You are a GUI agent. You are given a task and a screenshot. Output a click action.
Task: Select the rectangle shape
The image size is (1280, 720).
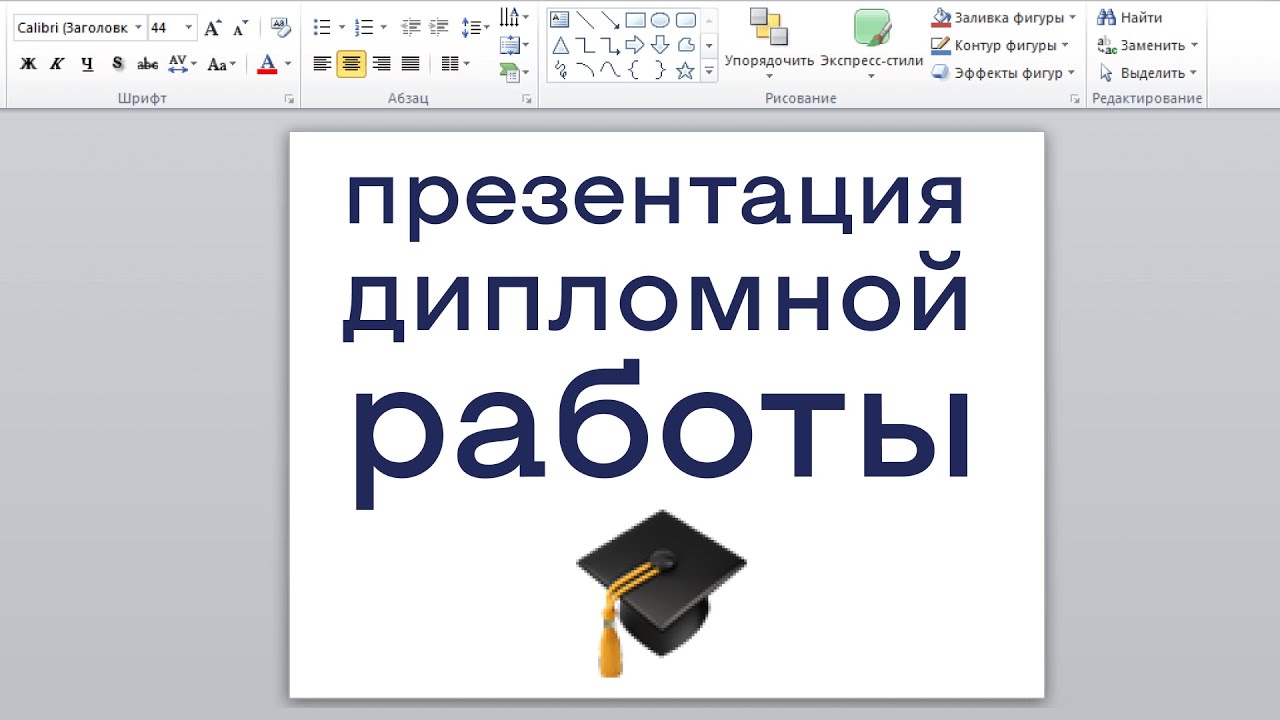(635, 19)
